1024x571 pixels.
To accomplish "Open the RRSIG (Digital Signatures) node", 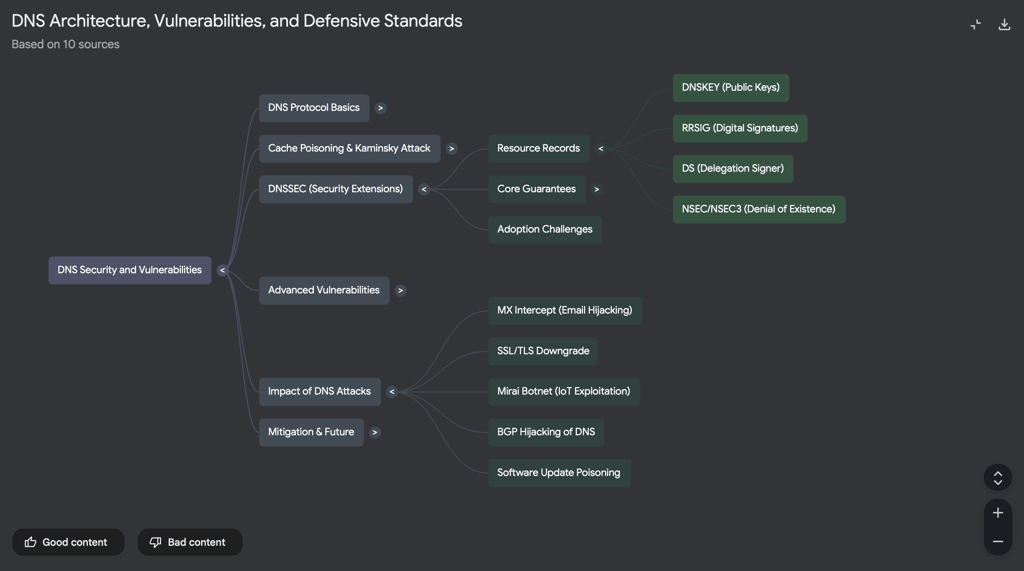I will click(740, 128).
